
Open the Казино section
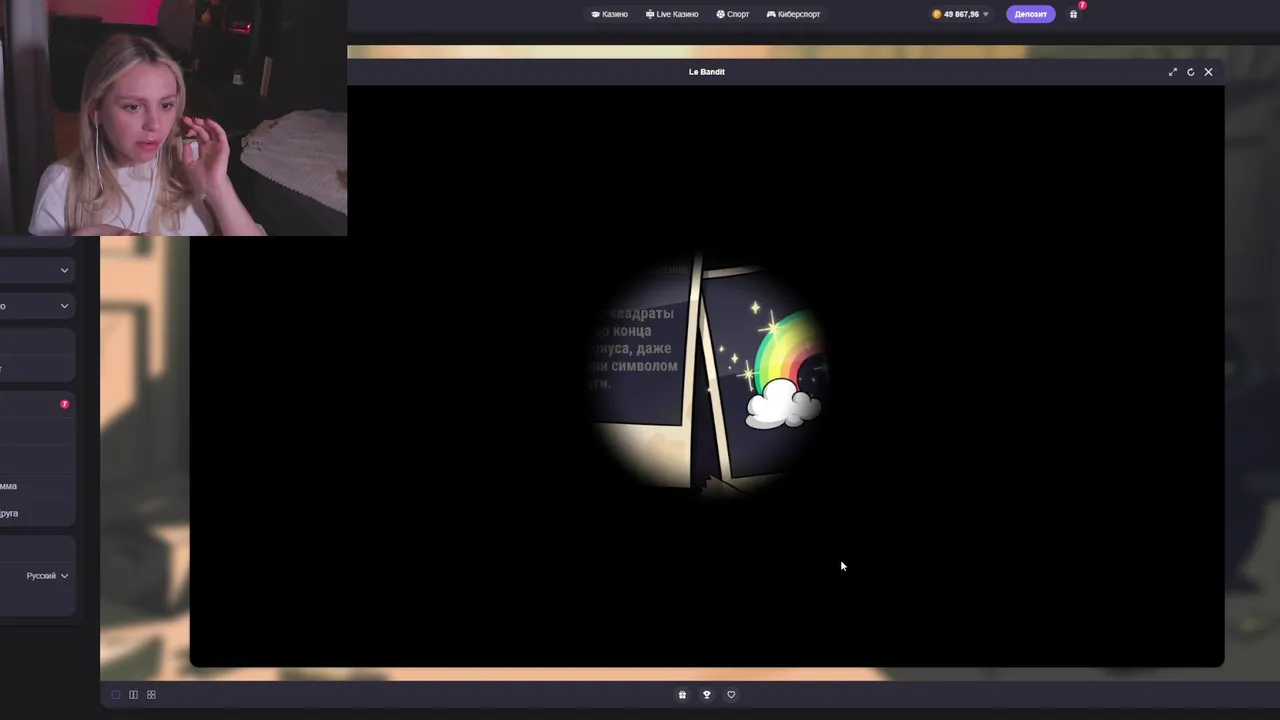click(609, 14)
